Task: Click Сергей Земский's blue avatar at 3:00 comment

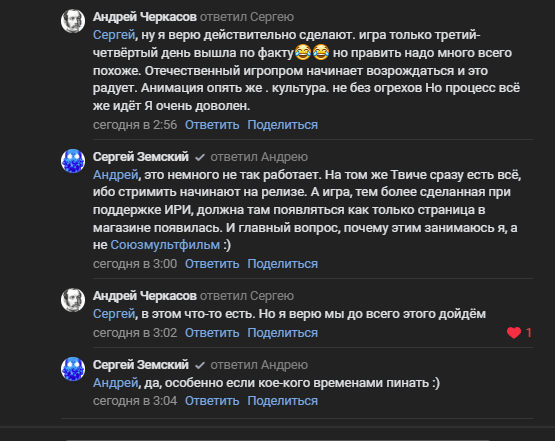Action: tap(73, 161)
